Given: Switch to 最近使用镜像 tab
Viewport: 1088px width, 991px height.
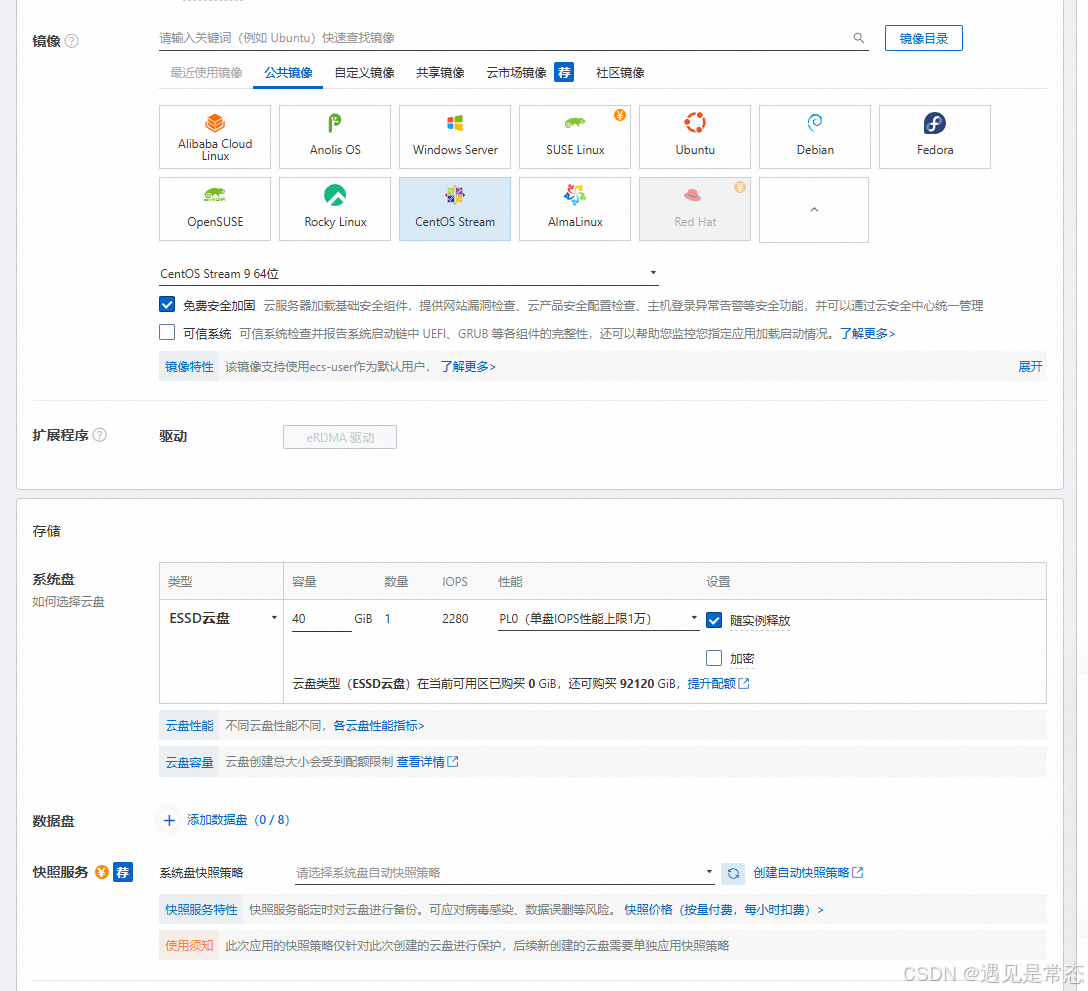Looking at the screenshot, I should tap(206, 73).
